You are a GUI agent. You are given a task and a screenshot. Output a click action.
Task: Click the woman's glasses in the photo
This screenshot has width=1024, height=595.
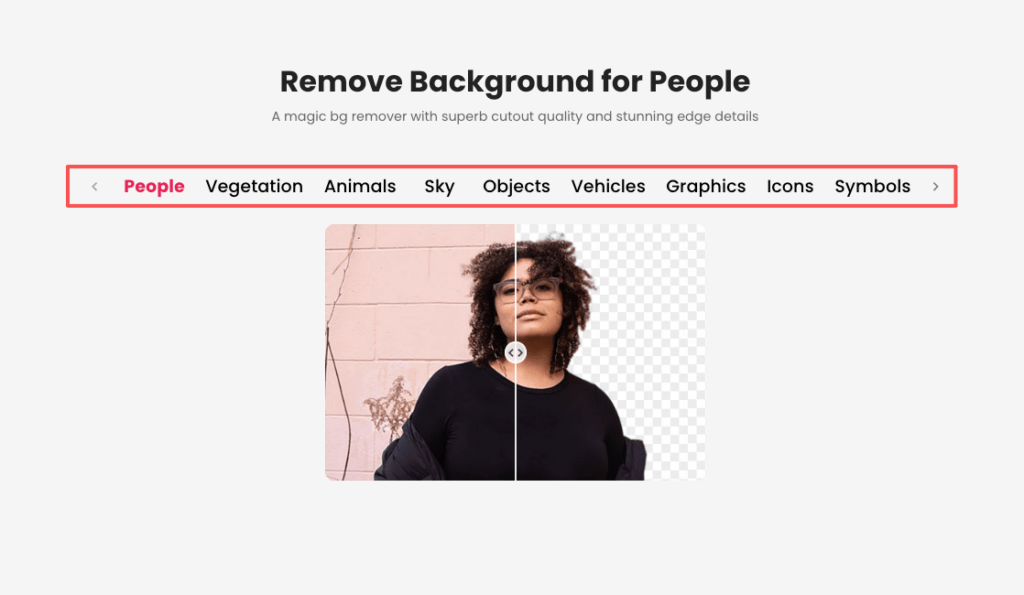[526, 289]
